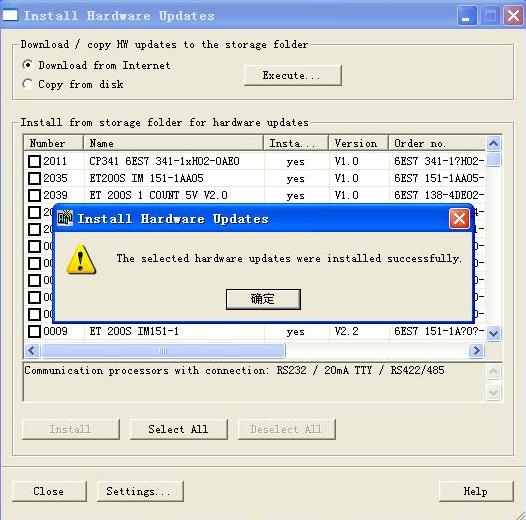Minimize the Install Hardware Updates window
The height and width of the screenshot is (520, 526).
[x=466, y=16]
